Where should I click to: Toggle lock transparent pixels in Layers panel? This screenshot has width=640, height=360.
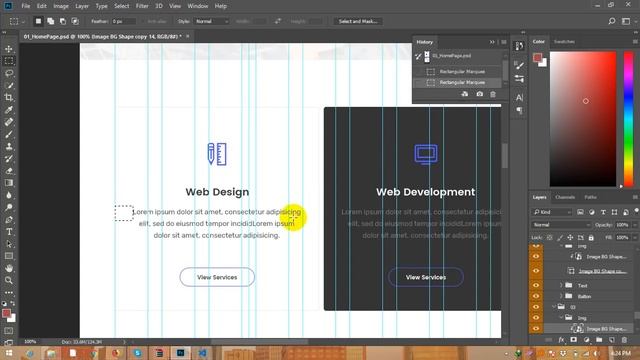pos(549,238)
